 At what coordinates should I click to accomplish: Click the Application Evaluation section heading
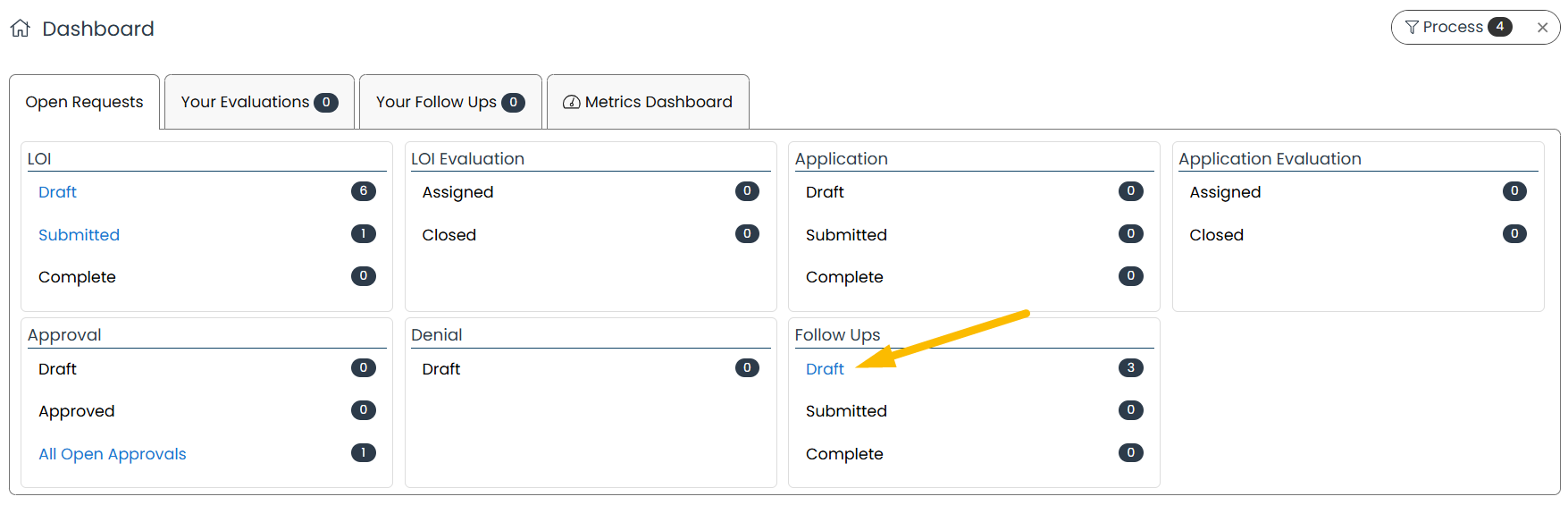tap(1270, 159)
